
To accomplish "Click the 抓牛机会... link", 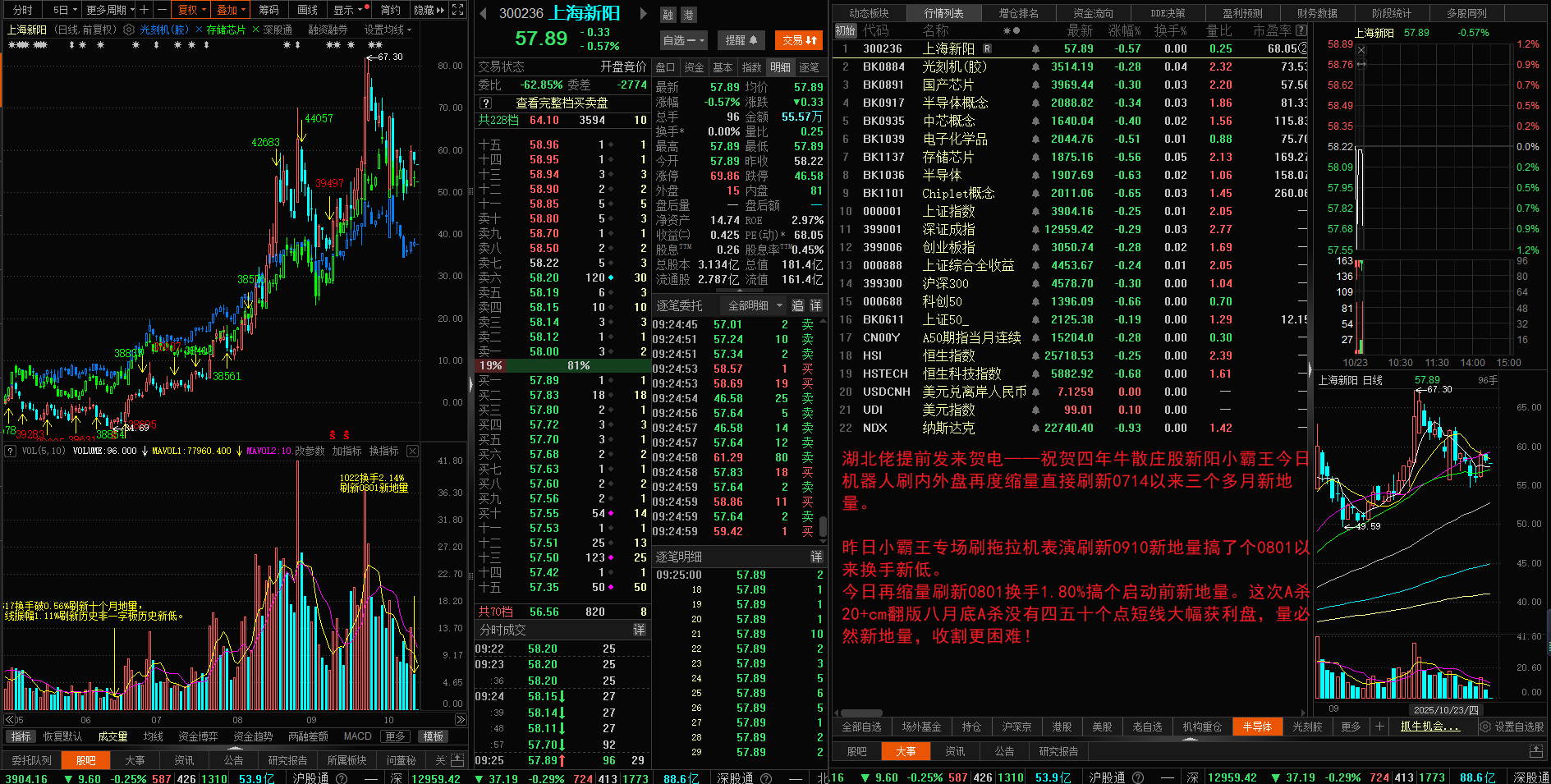I will click(x=1429, y=727).
